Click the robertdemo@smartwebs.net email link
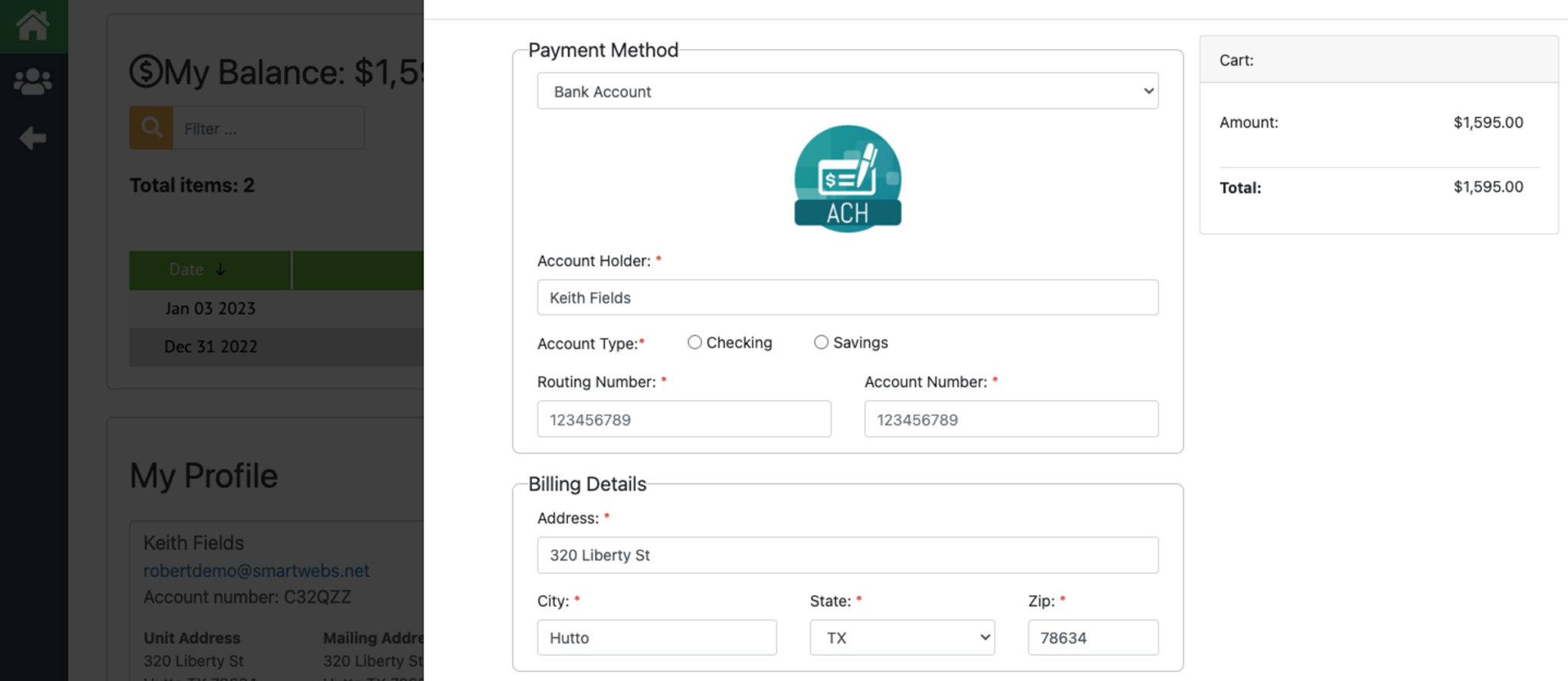Image resolution: width=1568 pixels, height=681 pixels. [256, 571]
